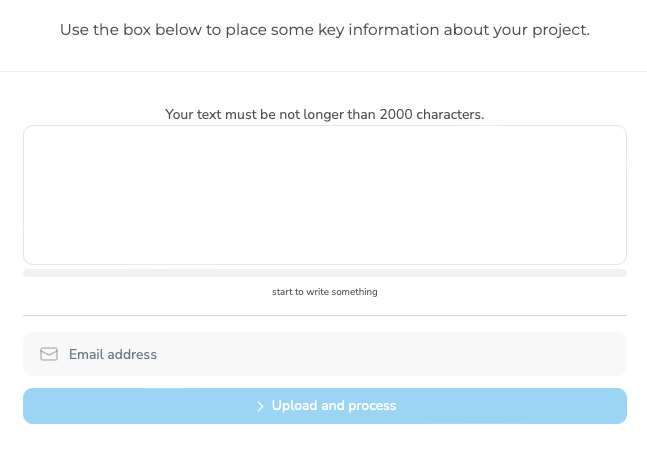647x451 pixels.
Task: Click the 'Use the box below' heading text
Action: 325,30
